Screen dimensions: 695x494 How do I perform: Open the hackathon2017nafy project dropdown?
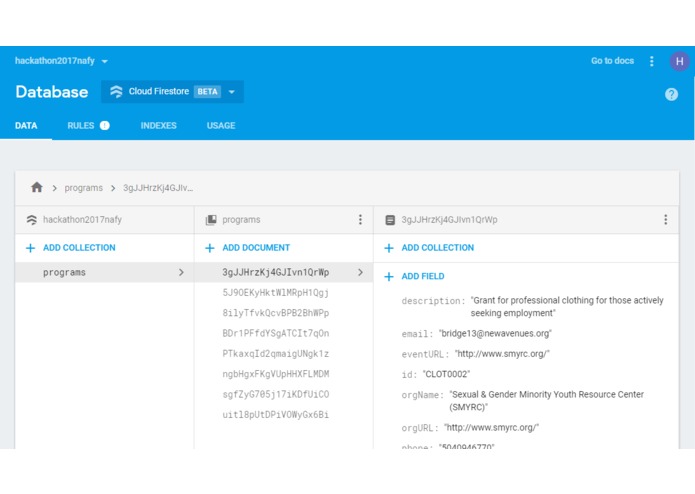coord(61,61)
